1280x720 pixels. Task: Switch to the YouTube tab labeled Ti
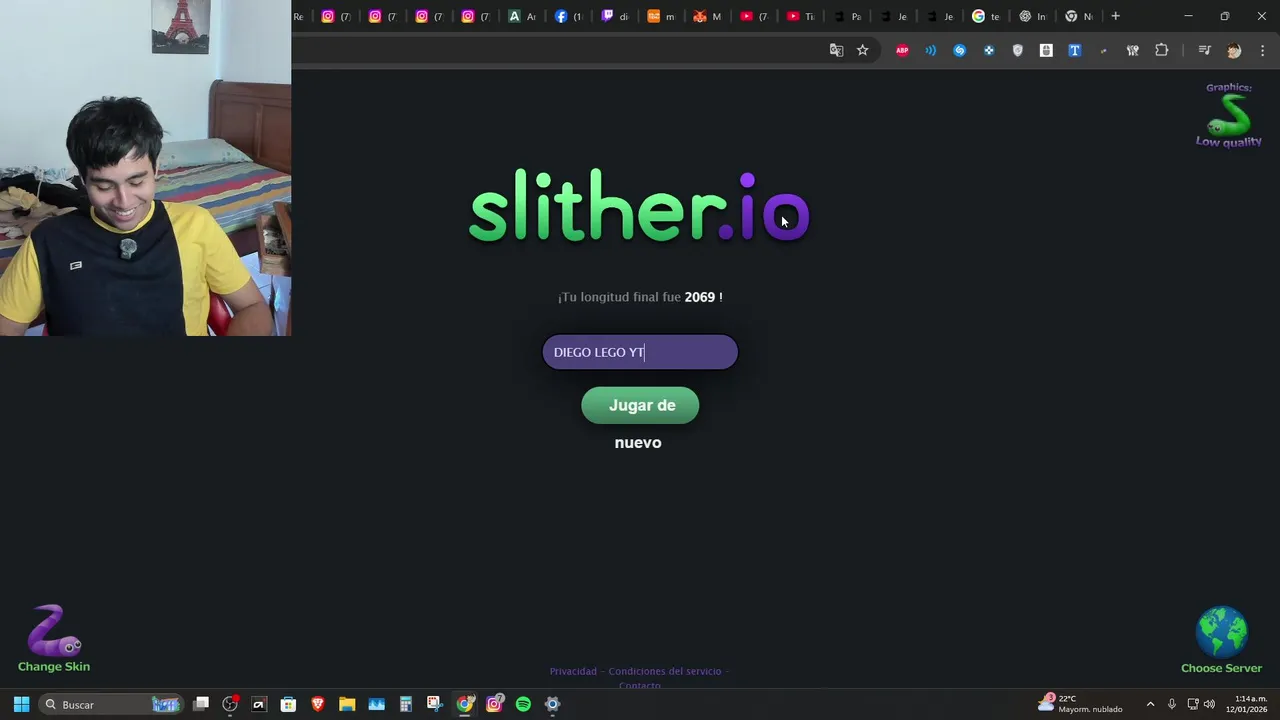[x=800, y=16]
